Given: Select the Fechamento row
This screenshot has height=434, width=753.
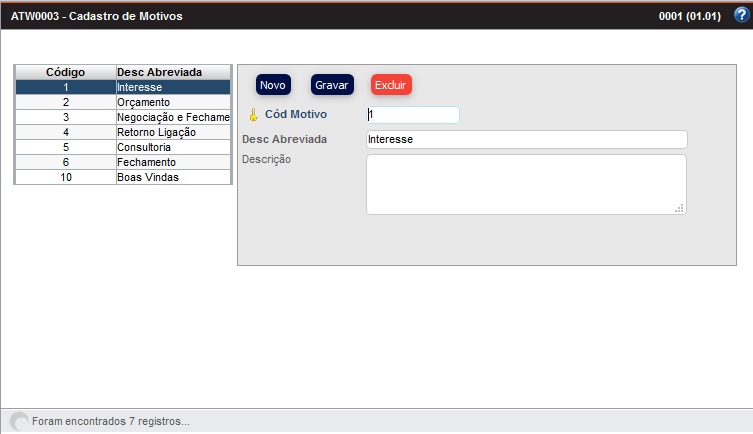Looking at the screenshot, I should tap(173, 162).
